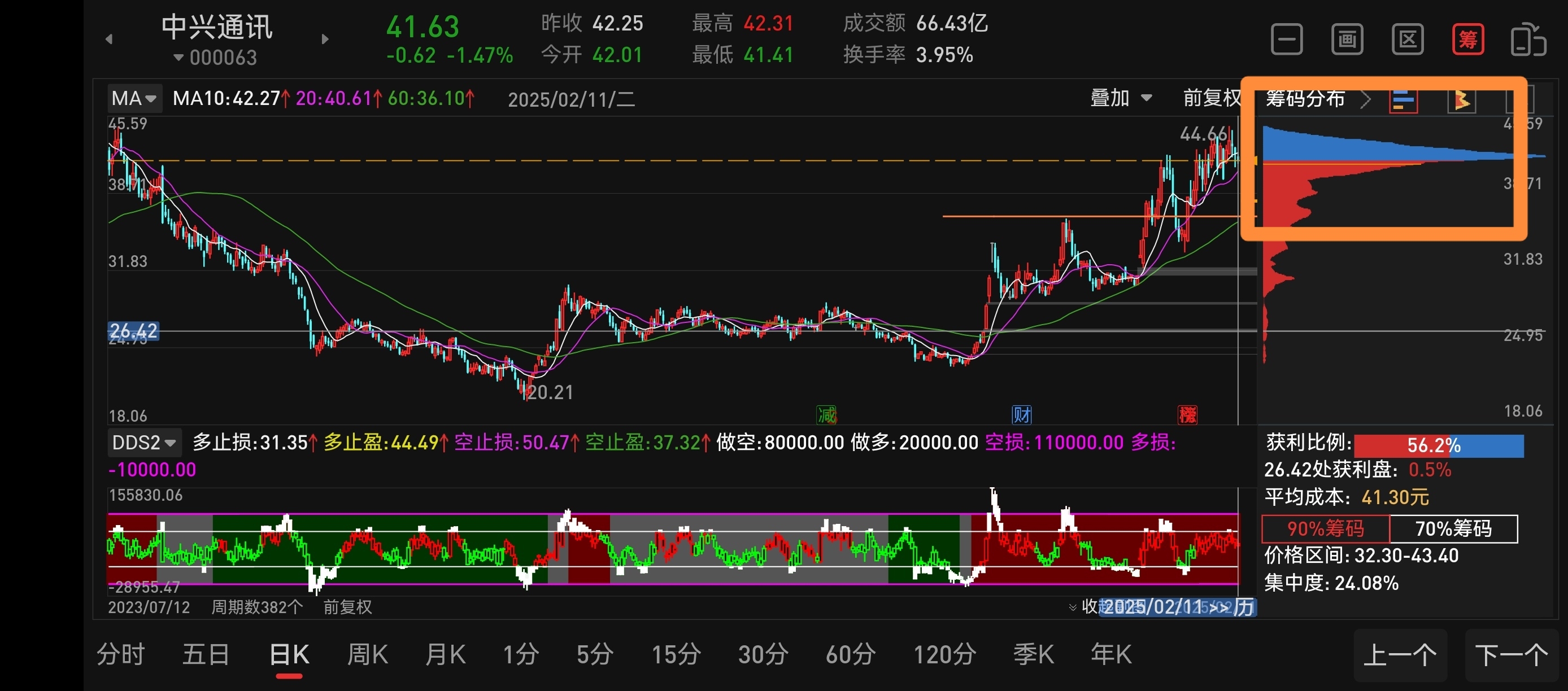The image size is (1568, 691).
Task: Select the bar-style chip distribution icon
Action: [1404, 100]
